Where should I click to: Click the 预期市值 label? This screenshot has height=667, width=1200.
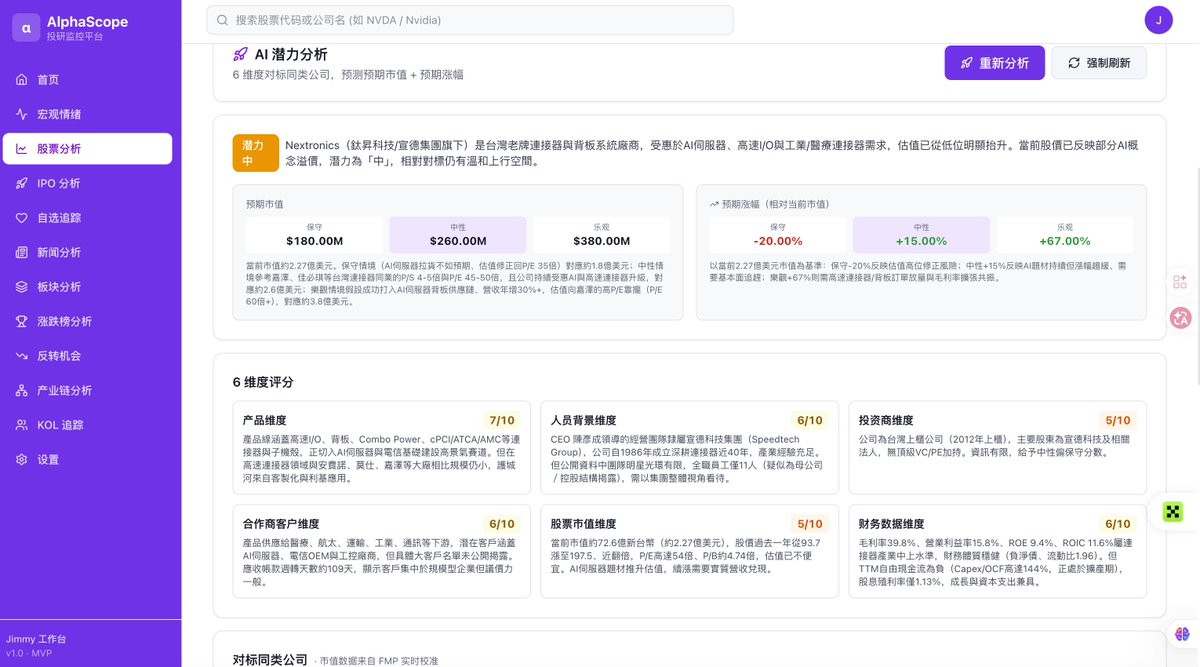coord(265,204)
